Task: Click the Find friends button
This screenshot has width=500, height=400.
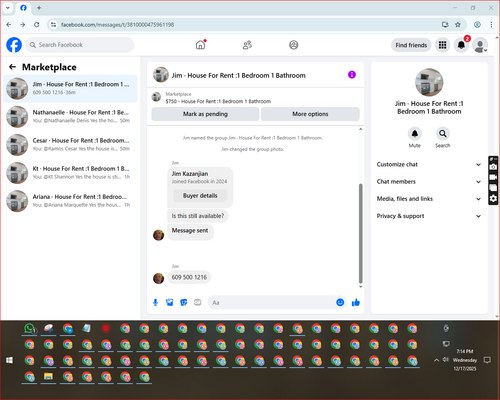Action: (411, 45)
